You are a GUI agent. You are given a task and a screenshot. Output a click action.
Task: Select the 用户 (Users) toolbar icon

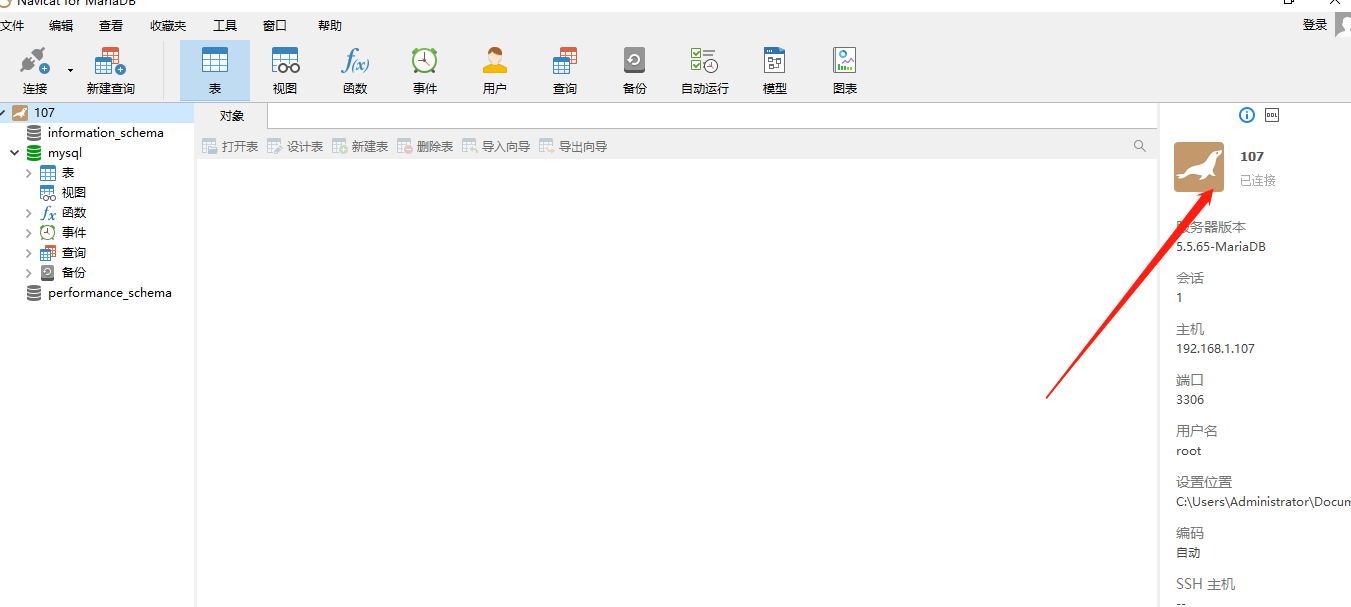coord(494,68)
